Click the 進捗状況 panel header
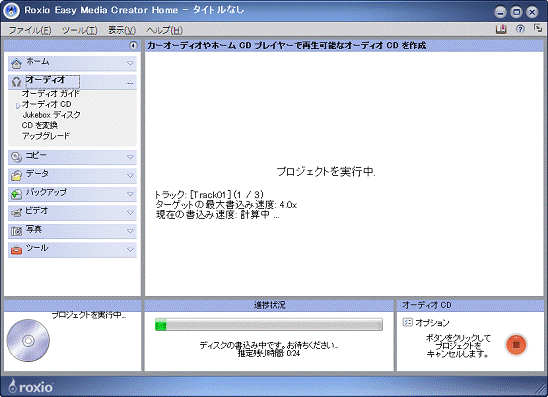Screen dimensions: 548x397 (269, 305)
